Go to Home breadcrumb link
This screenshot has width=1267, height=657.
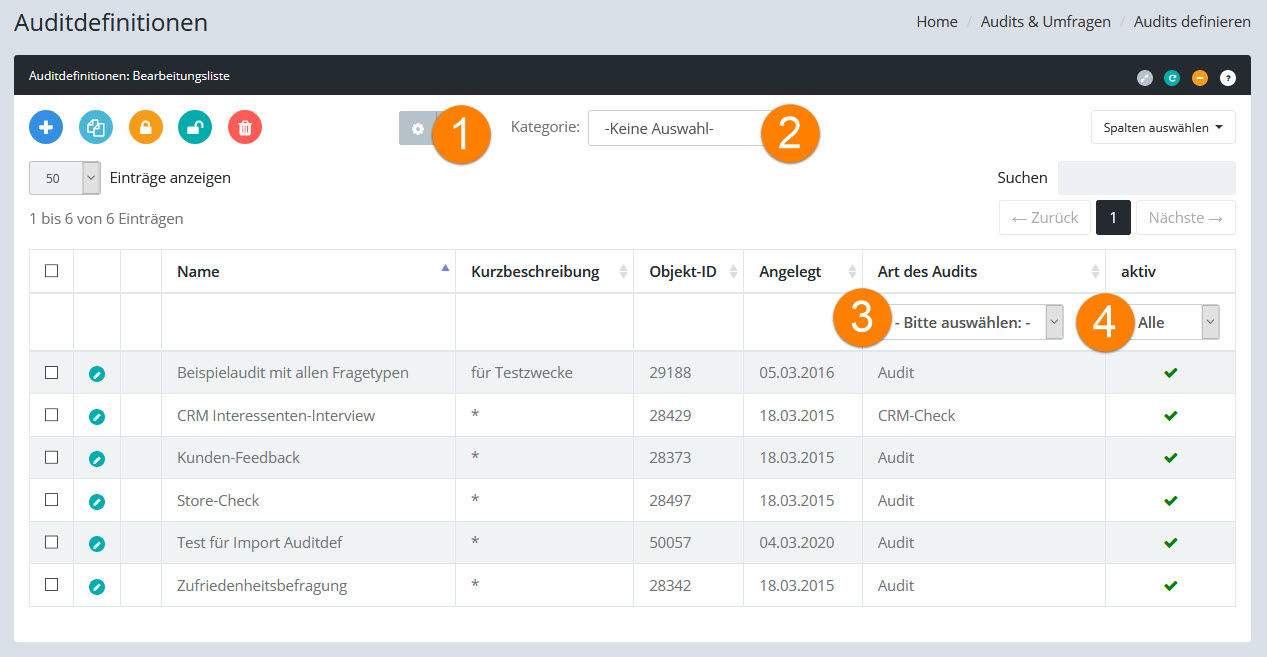point(936,22)
